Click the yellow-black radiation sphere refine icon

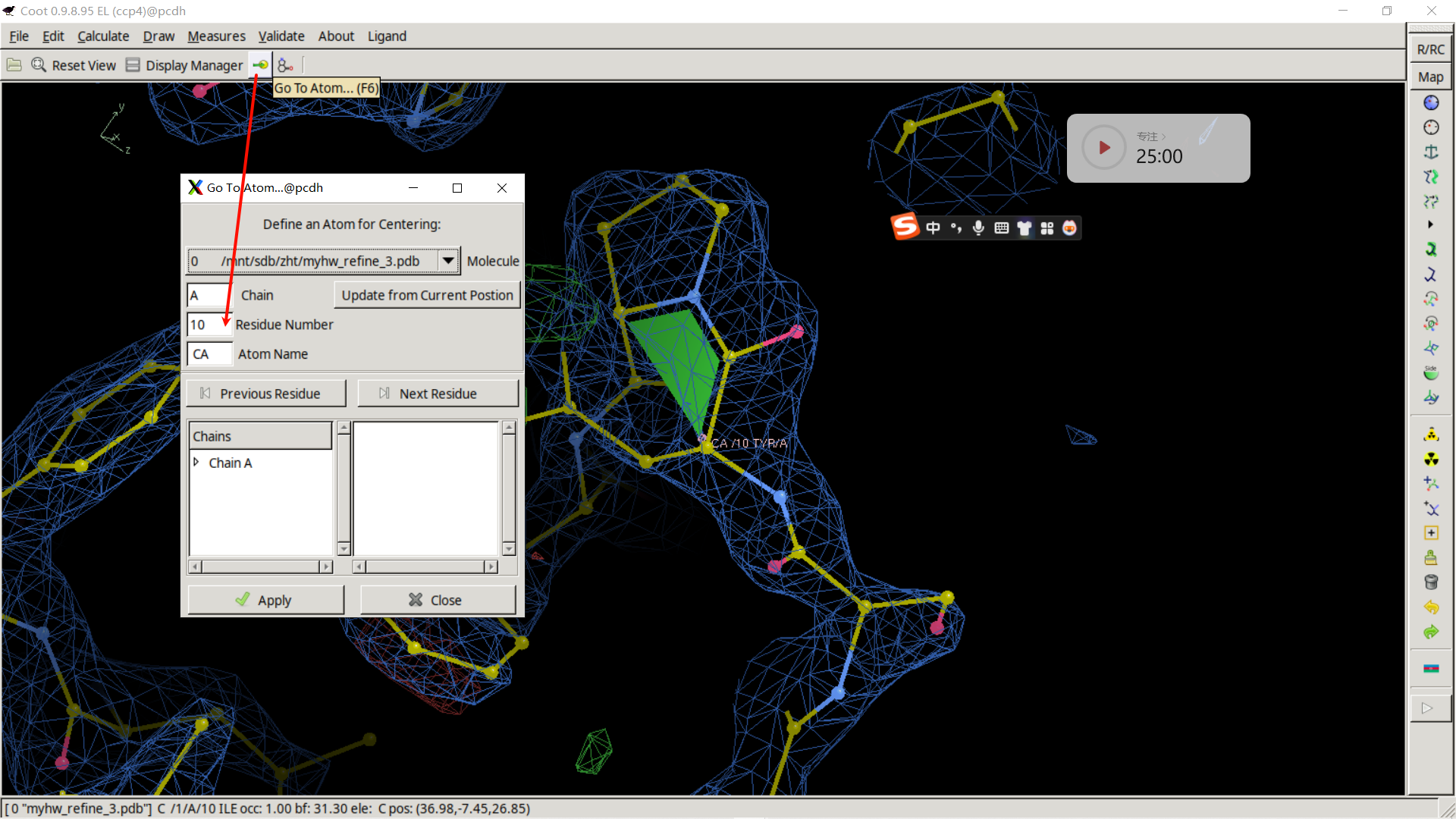pyautogui.click(x=1431, y=459)
